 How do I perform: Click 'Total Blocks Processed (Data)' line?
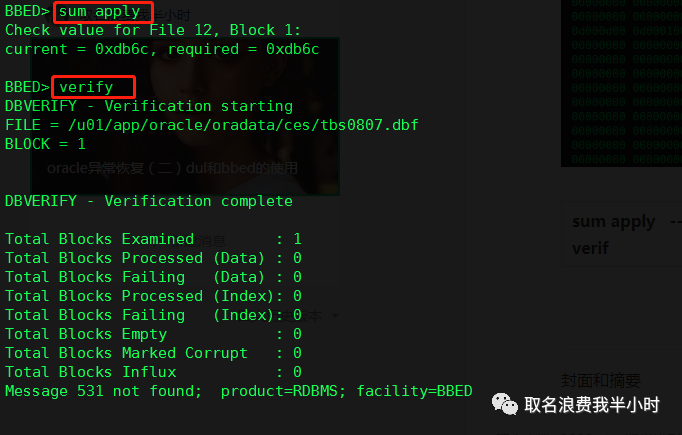[x=153, y=258]
